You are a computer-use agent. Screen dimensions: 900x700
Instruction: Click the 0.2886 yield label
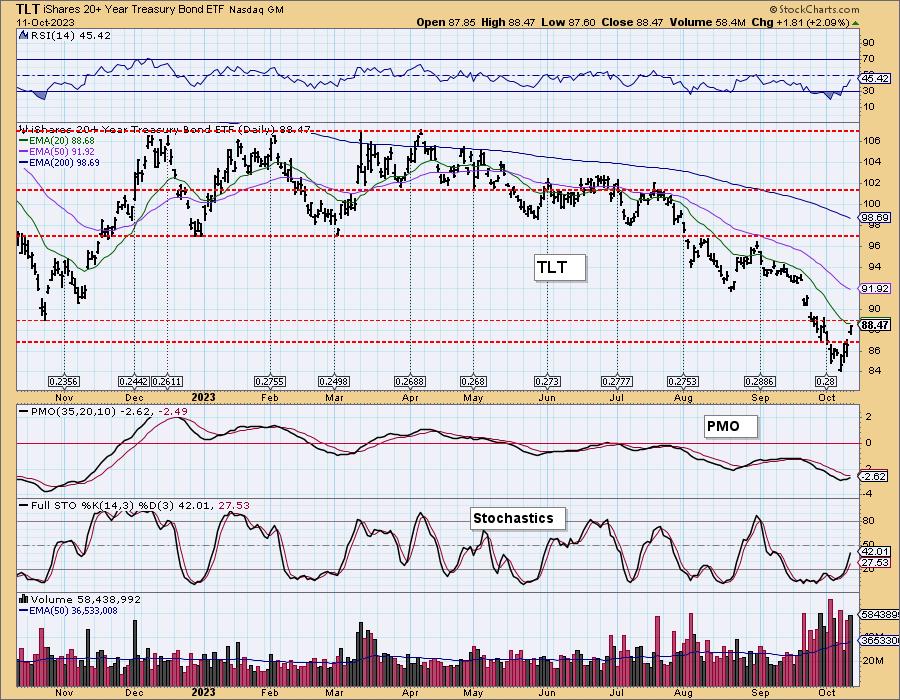pyautogui.click(x=760, y=382)
